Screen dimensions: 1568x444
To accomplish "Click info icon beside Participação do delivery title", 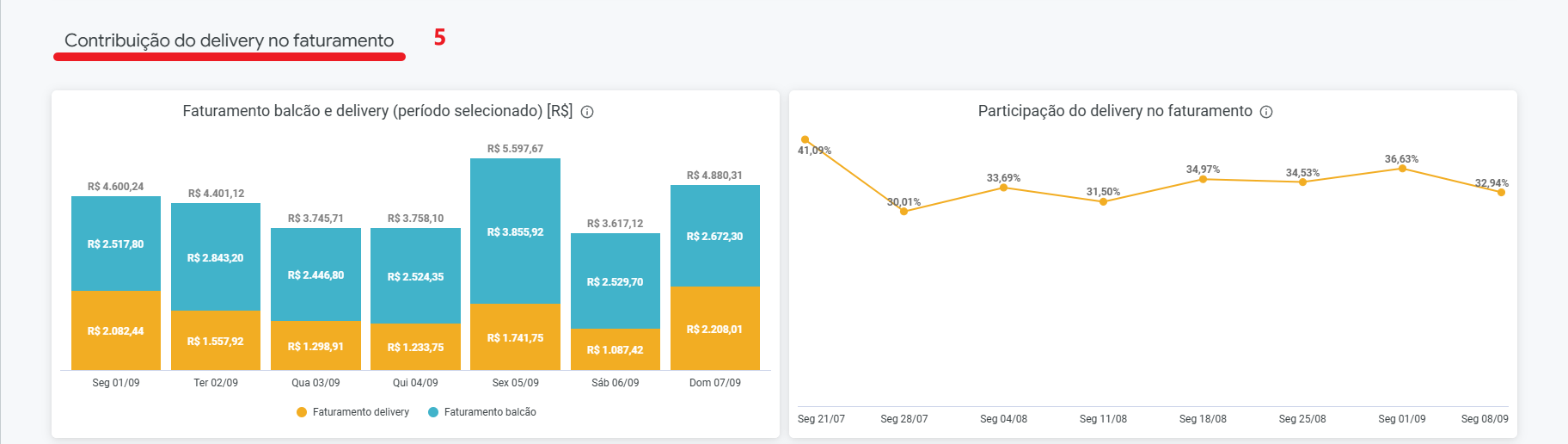I will click(1266, 112).
